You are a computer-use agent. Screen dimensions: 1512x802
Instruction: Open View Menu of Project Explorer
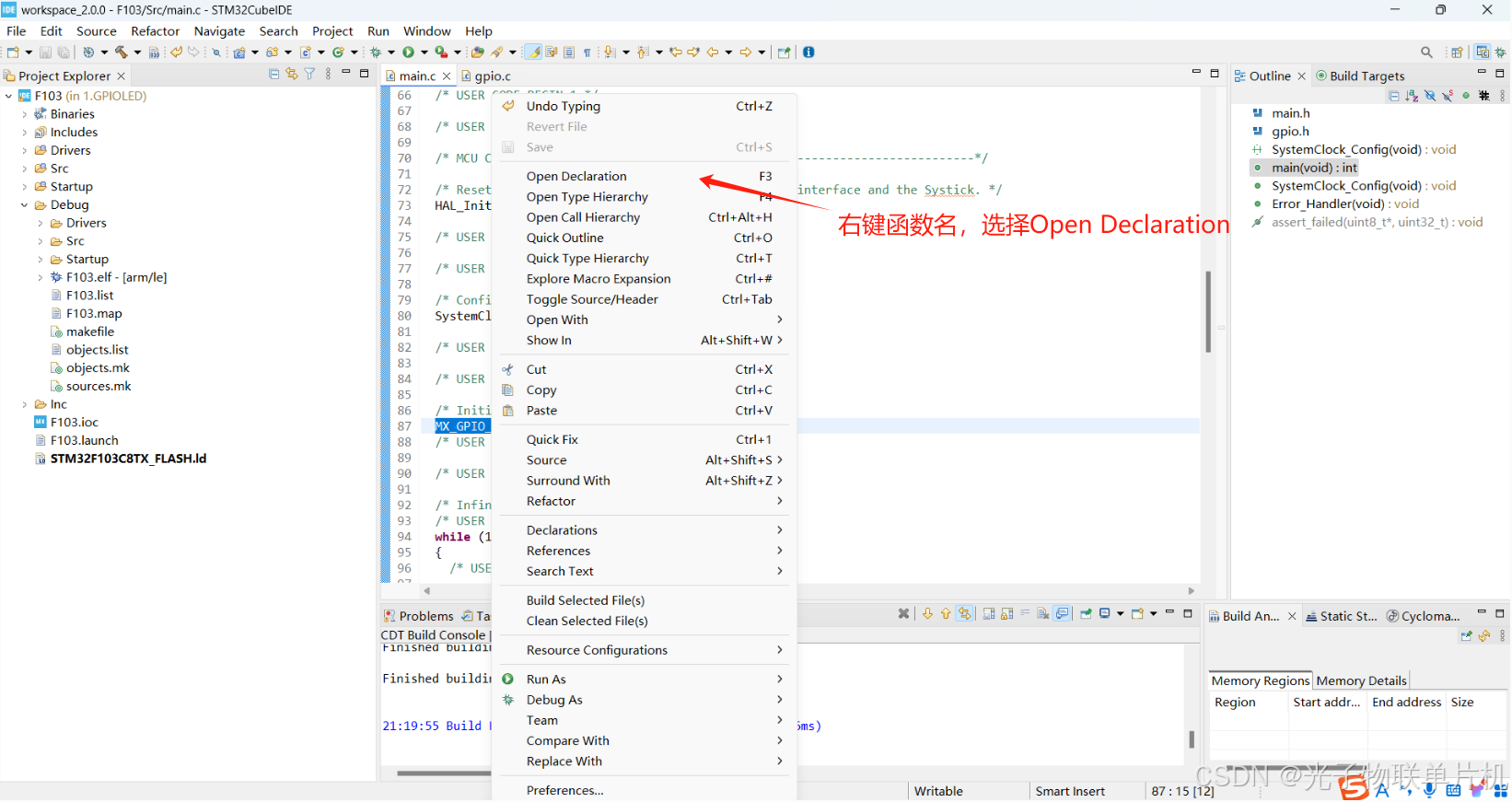tap(328, 74)
